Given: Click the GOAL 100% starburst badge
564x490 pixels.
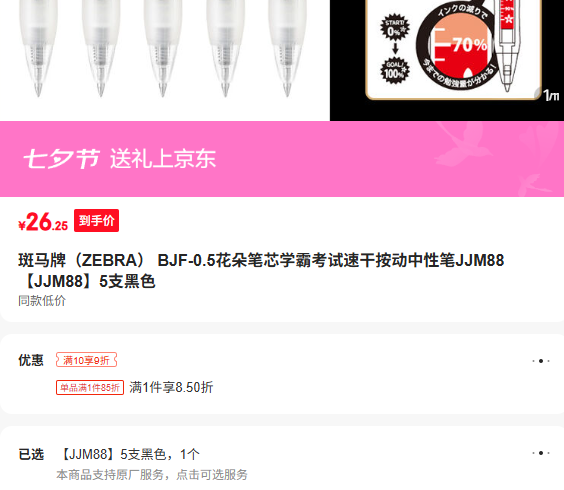Looking at the screenshot, I should pyautogui.click(x=395, y=71).
